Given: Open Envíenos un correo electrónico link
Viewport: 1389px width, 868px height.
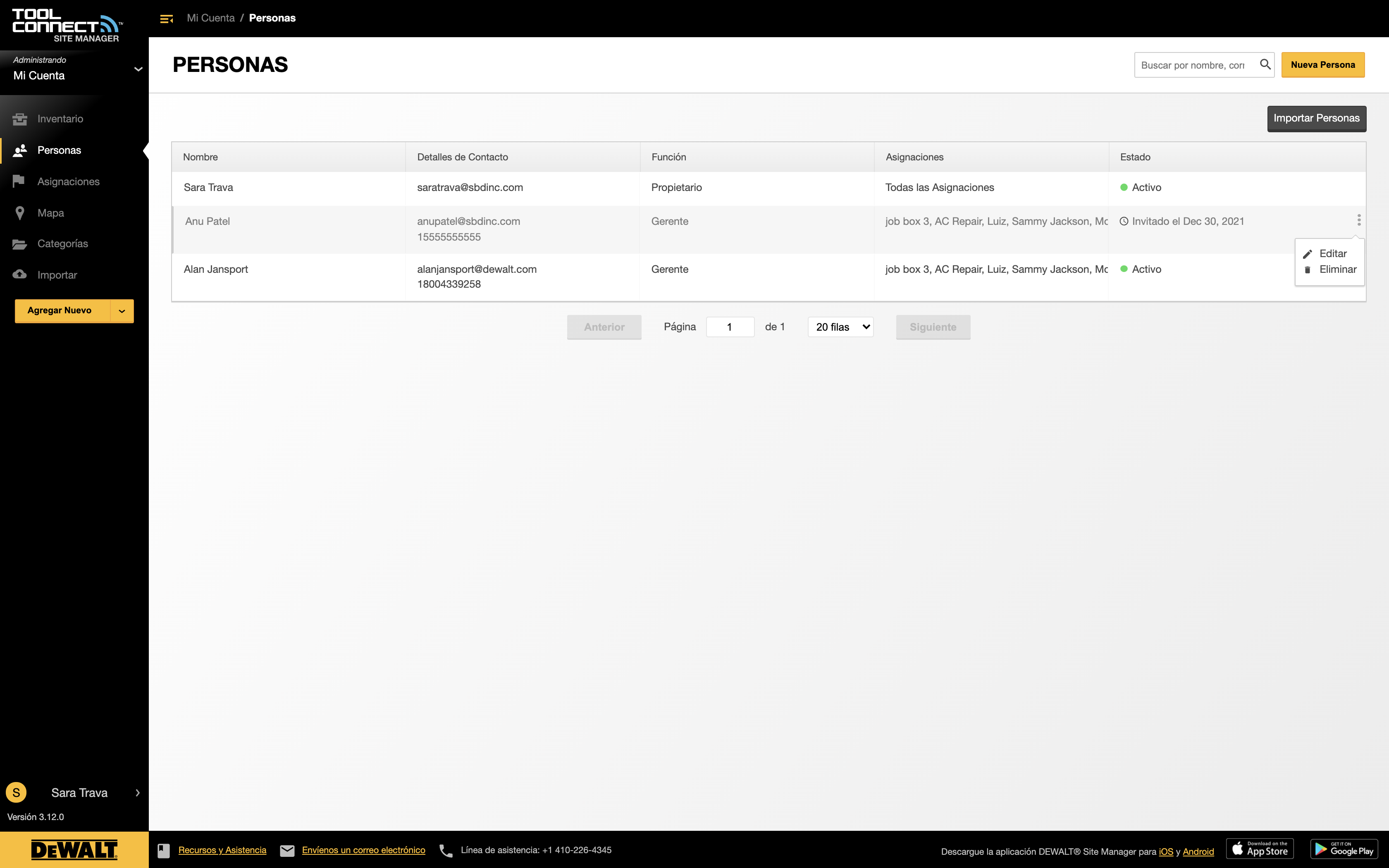Looking at the screenshot, I should (363, 850).
